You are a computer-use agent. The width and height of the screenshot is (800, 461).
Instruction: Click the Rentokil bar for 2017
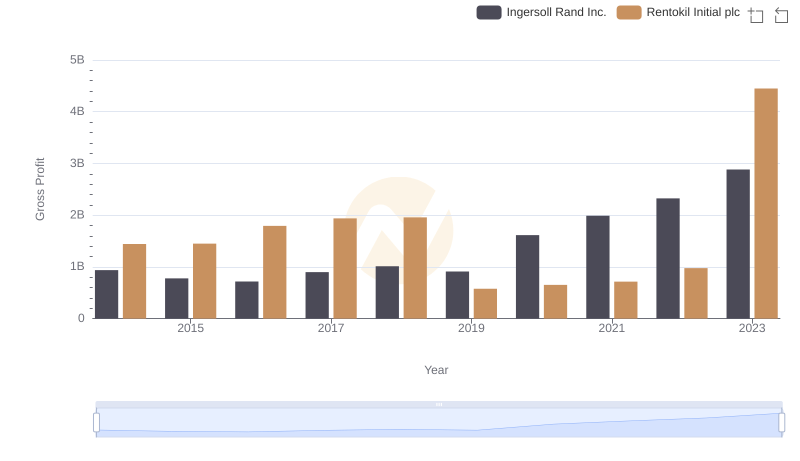pyautogui.click(x=345, y=268)
